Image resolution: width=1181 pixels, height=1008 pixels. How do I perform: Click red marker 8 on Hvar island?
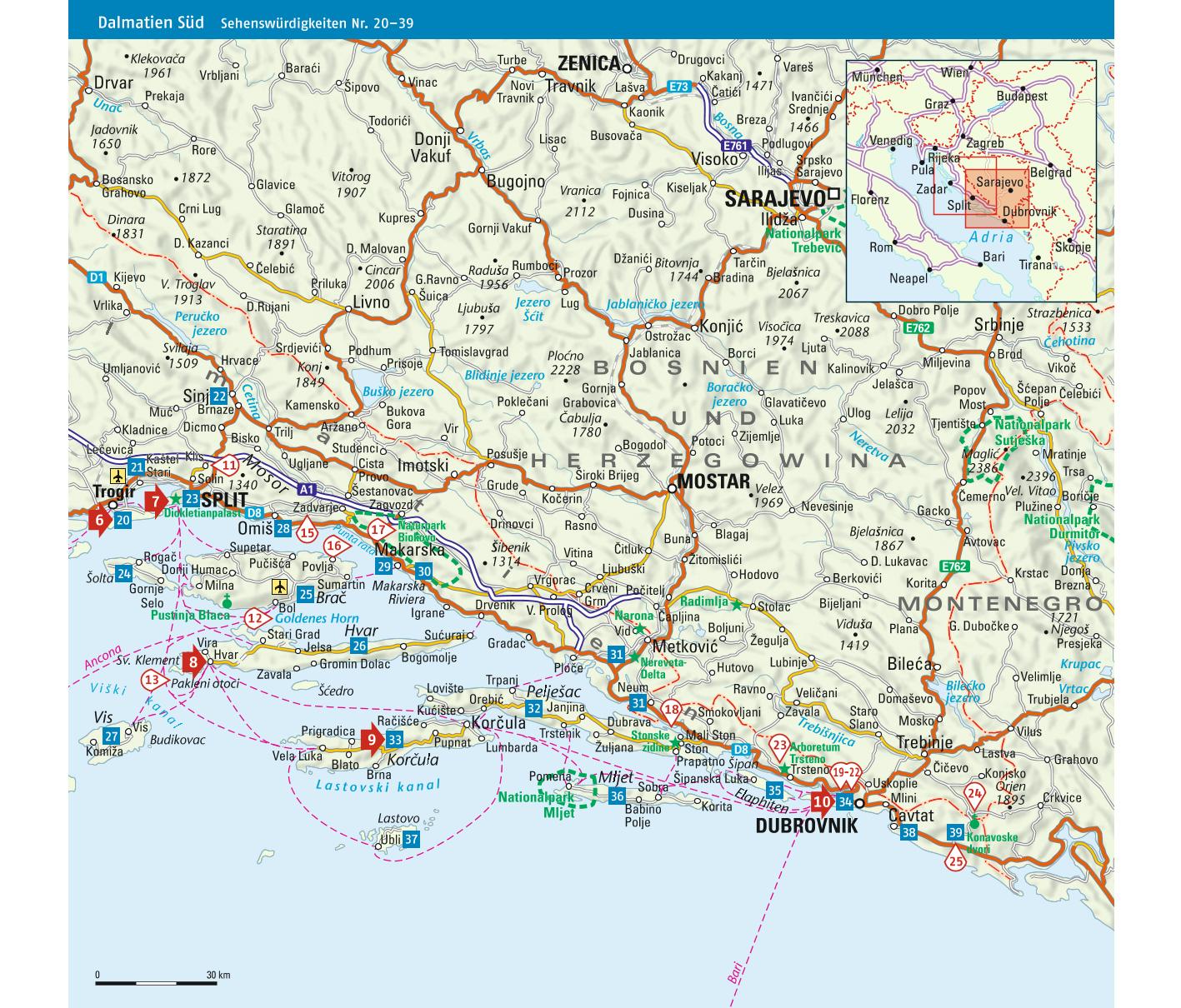point(193,663)
